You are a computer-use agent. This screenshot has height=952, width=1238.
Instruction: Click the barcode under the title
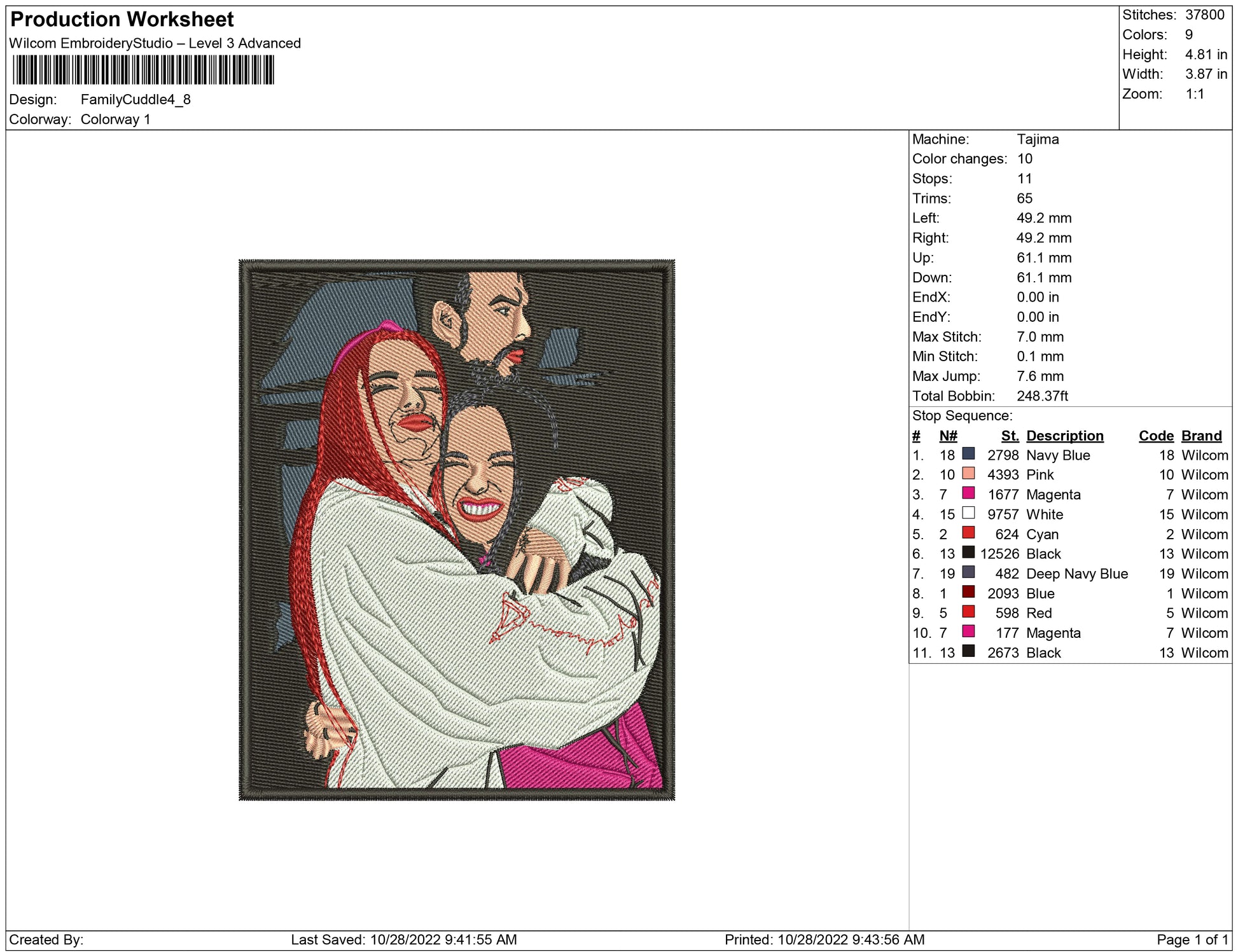click(143, 70)
